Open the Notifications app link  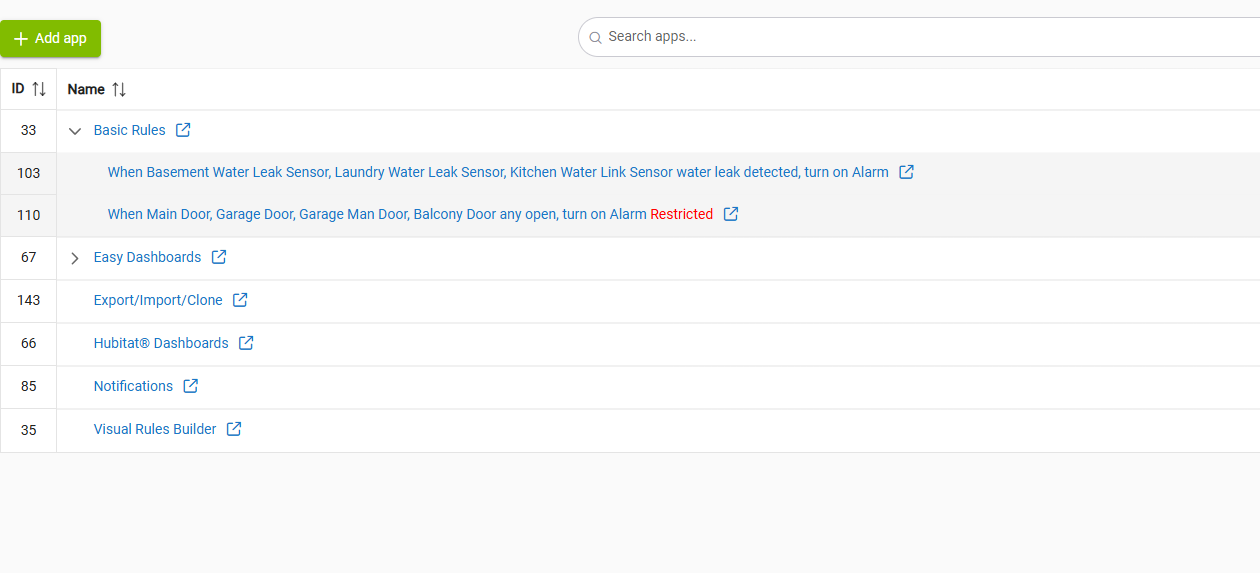click(133, 386)
